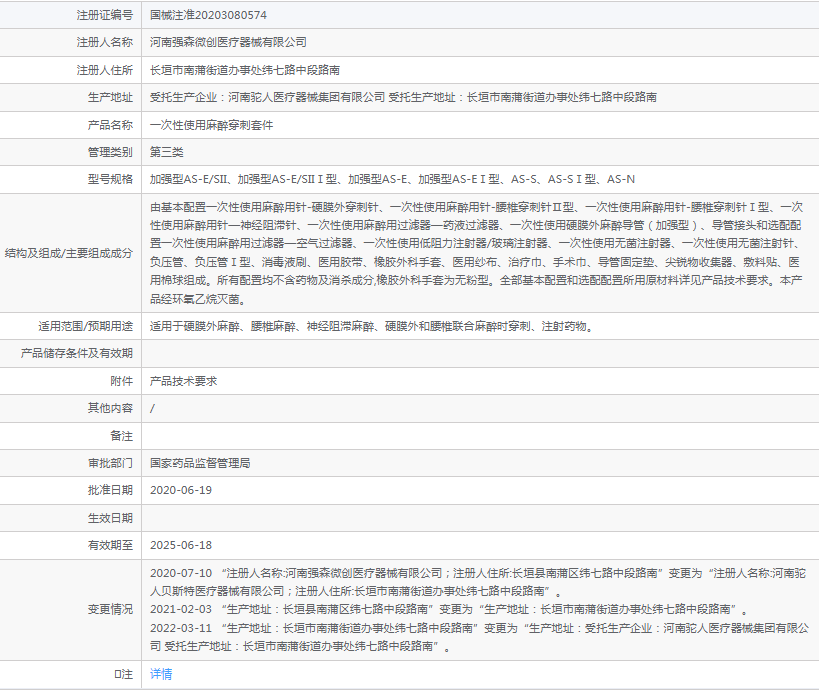Image resolution: width=819 pixels, height=693 pixels.
Task: Click the 适用范围 intended use text
Action: coord(372,326)
